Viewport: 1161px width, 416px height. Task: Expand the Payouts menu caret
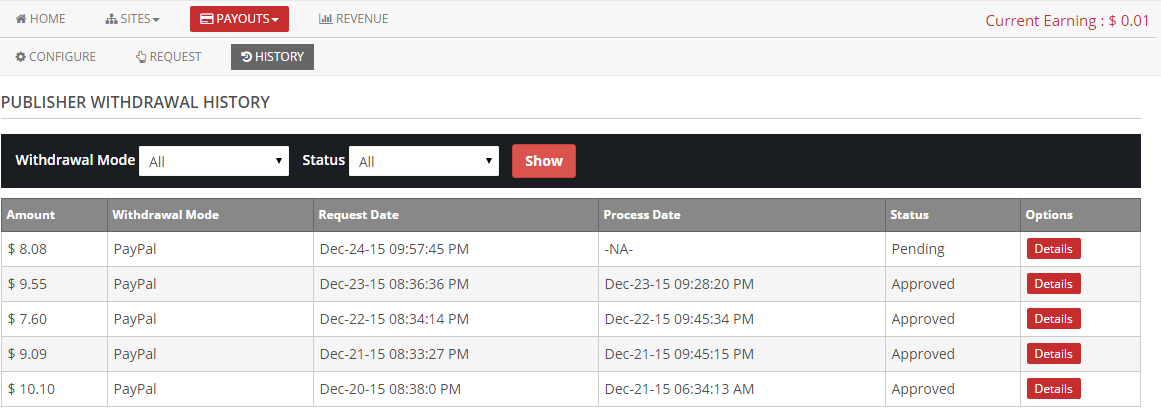pyautogui.click(x=275, y=20)
